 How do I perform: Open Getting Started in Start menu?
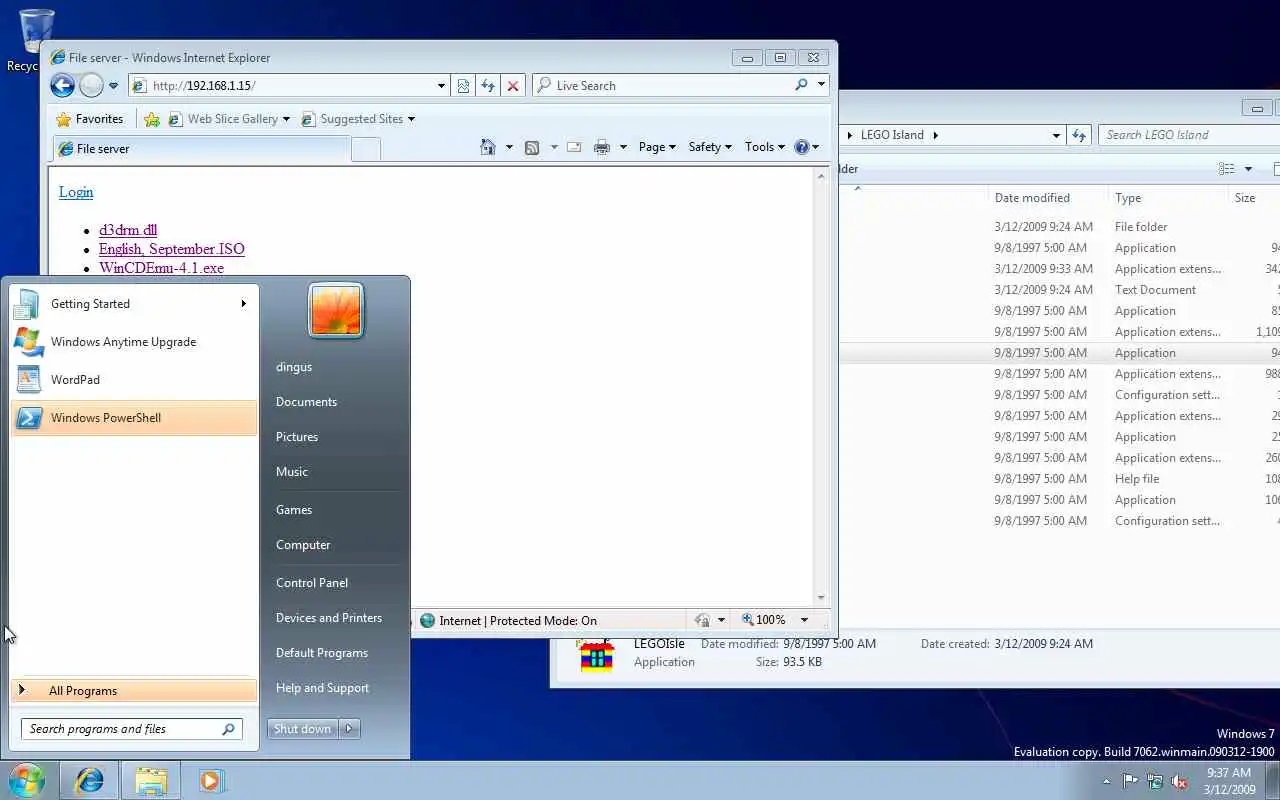134,304
